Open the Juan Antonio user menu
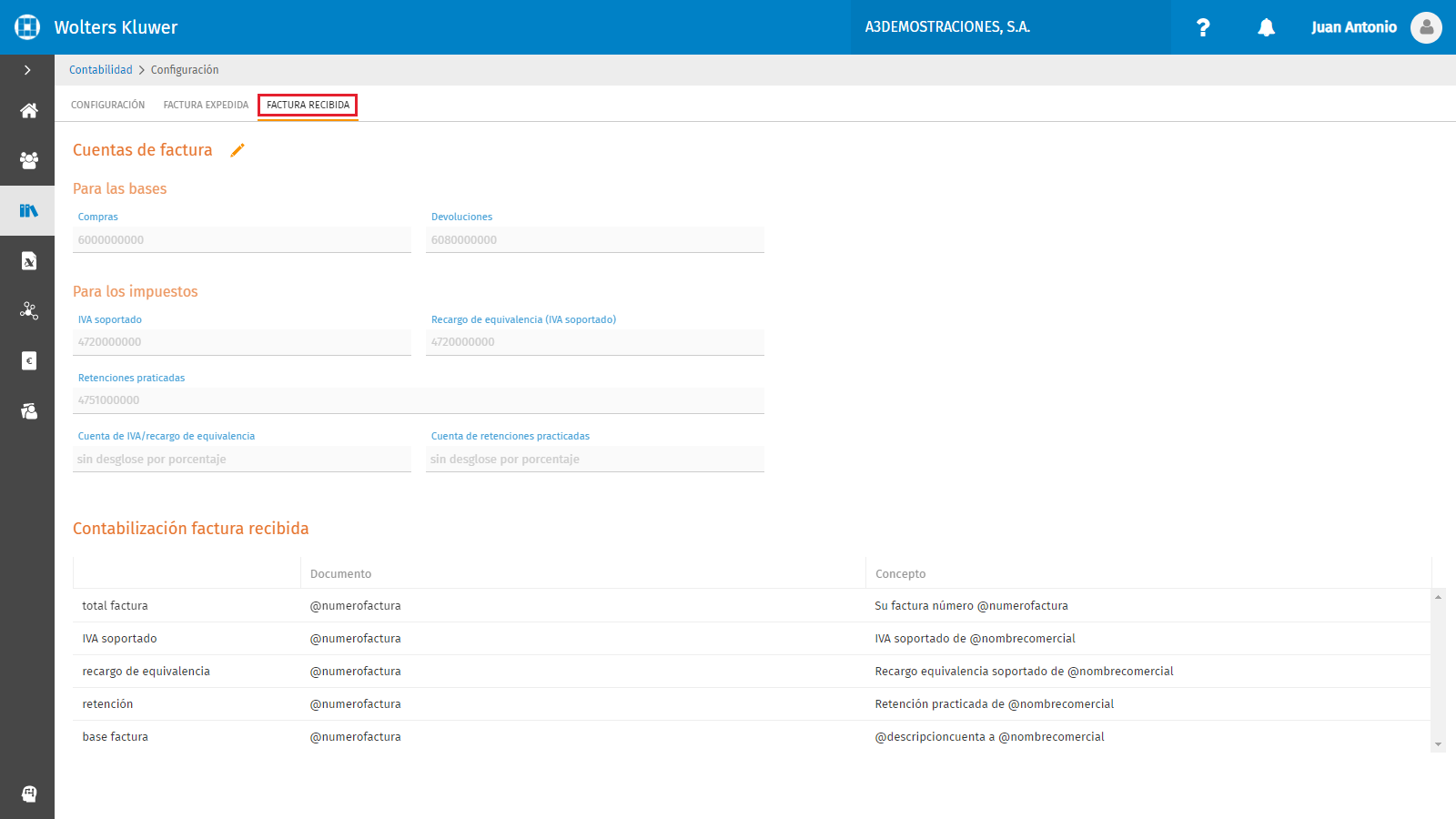 1353,27
